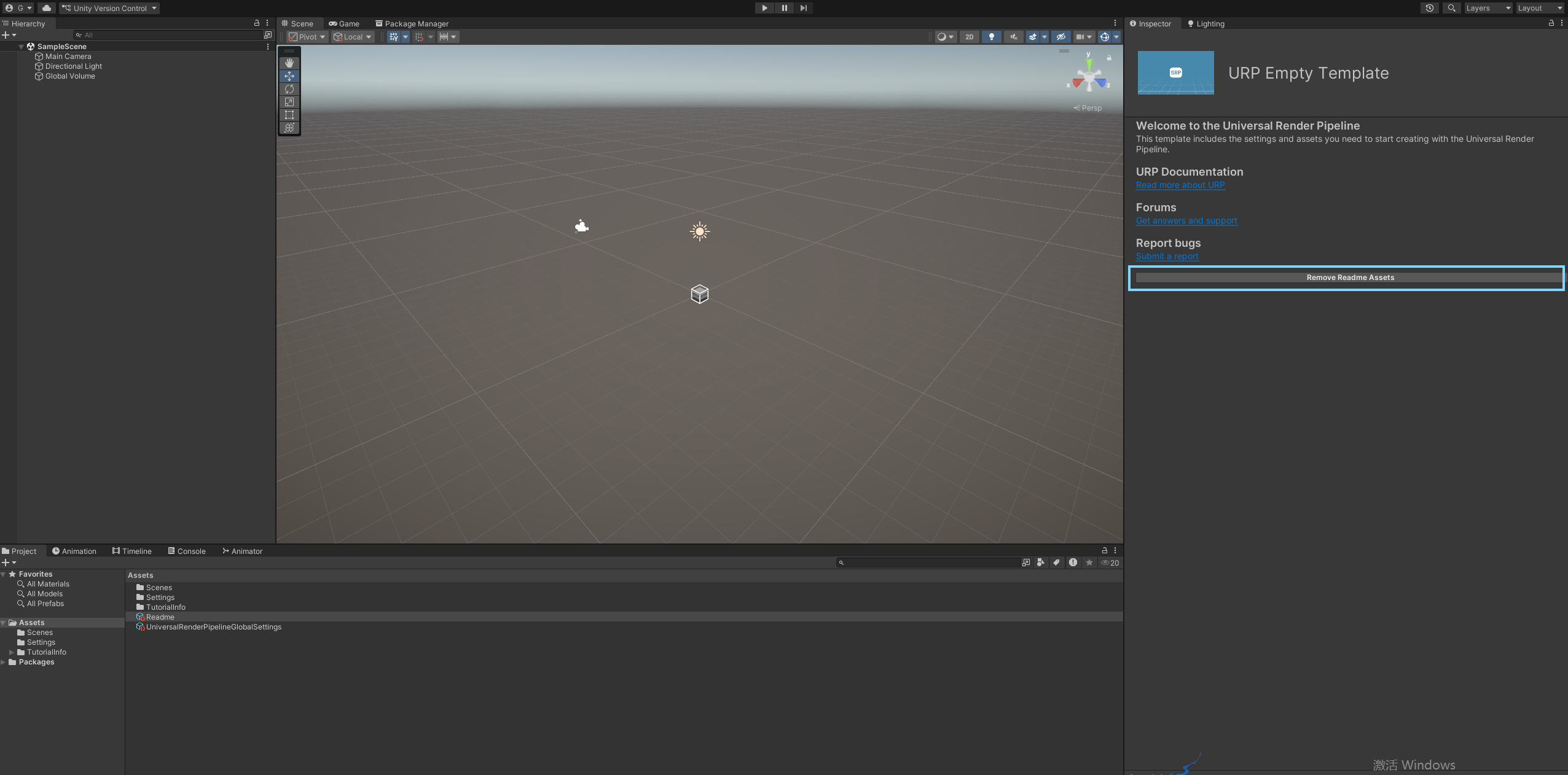Open Read more about URP link
The width and height of the screenshot is (1568, 775).
tap(1180, 185)
